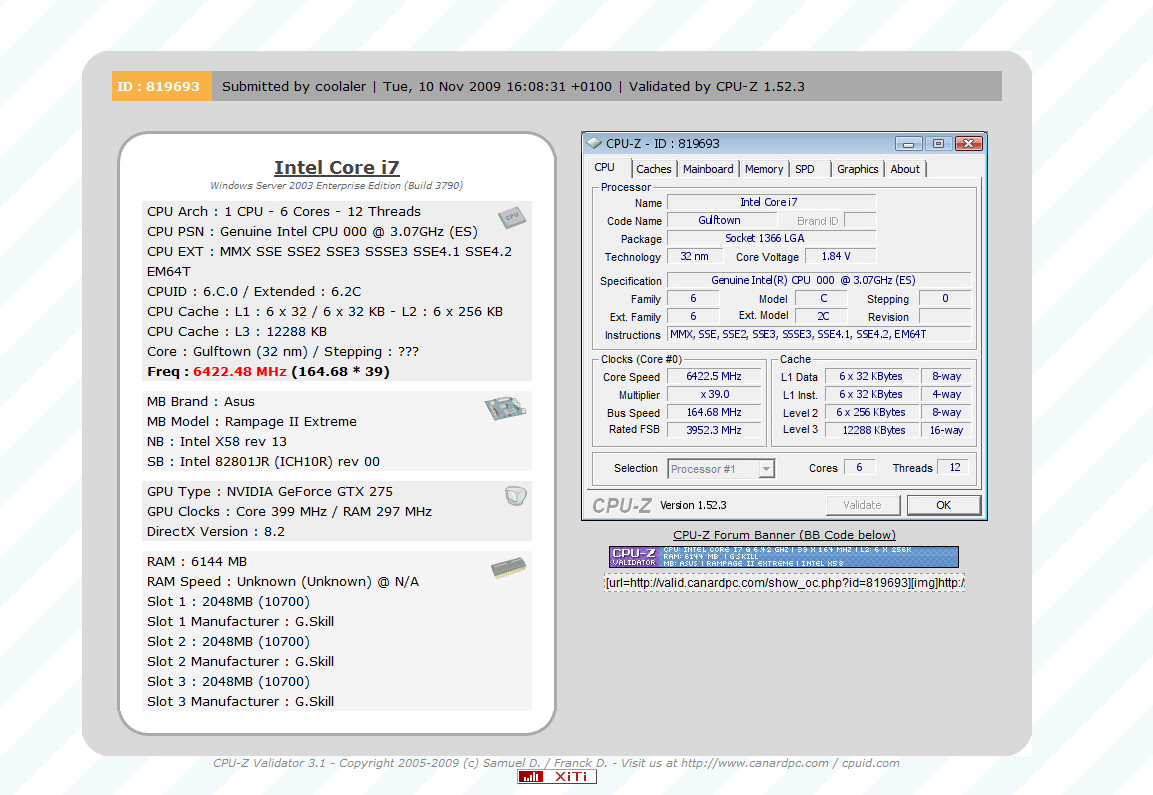
Task: Open the Memory tab
Action: pos(764,169)
